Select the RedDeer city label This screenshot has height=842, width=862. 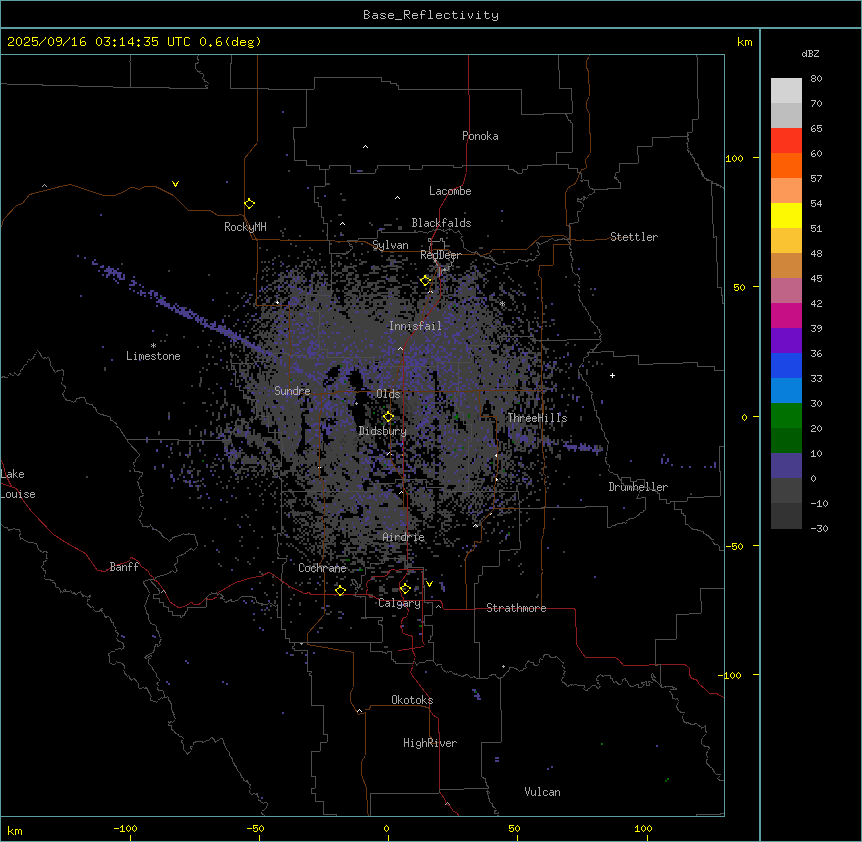(440, 255)
